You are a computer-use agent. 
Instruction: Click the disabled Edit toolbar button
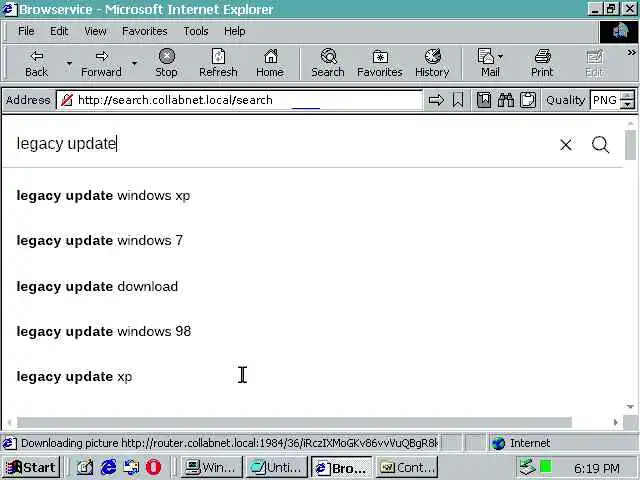(x=594, y=63)
